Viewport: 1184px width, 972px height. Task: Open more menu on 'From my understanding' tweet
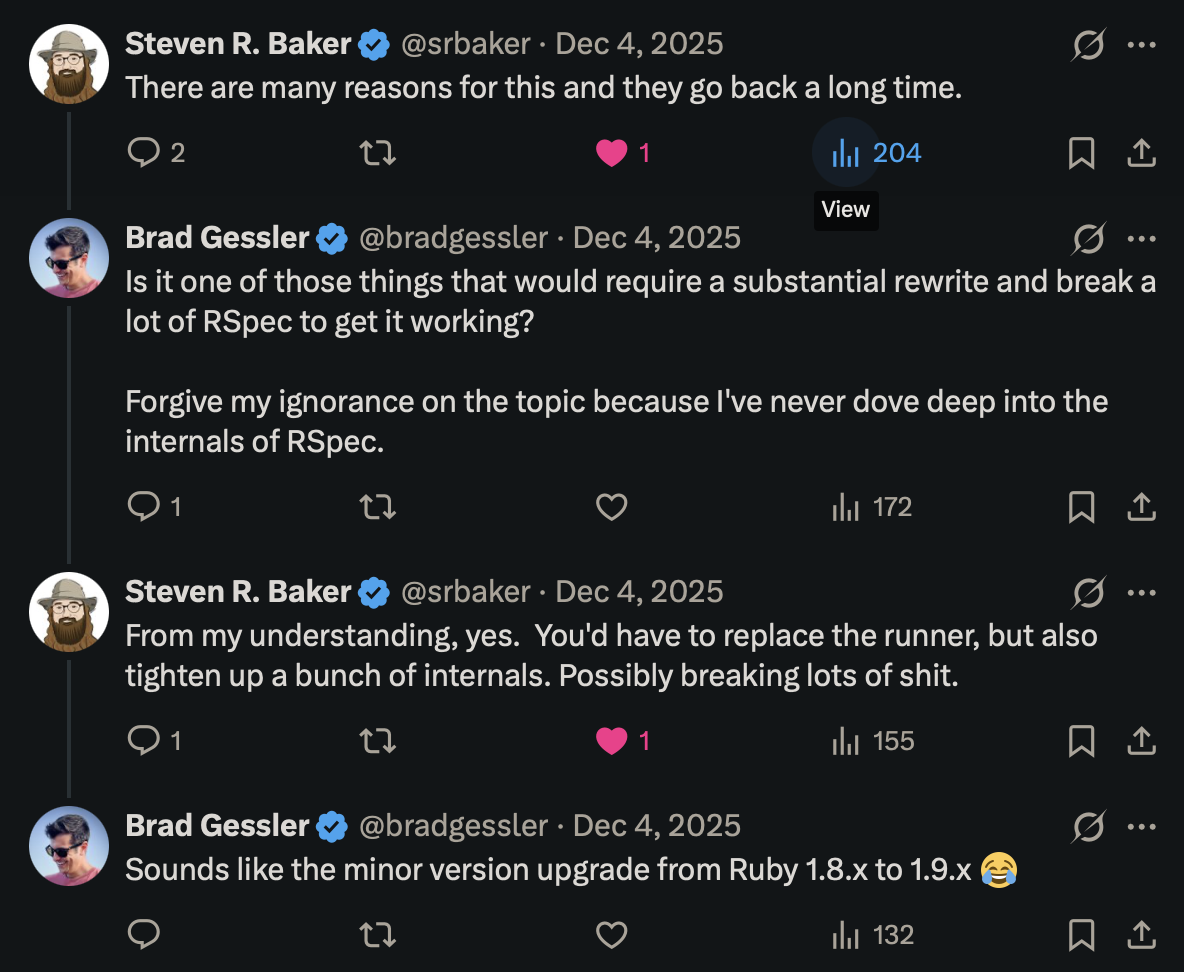[1141, 592]
